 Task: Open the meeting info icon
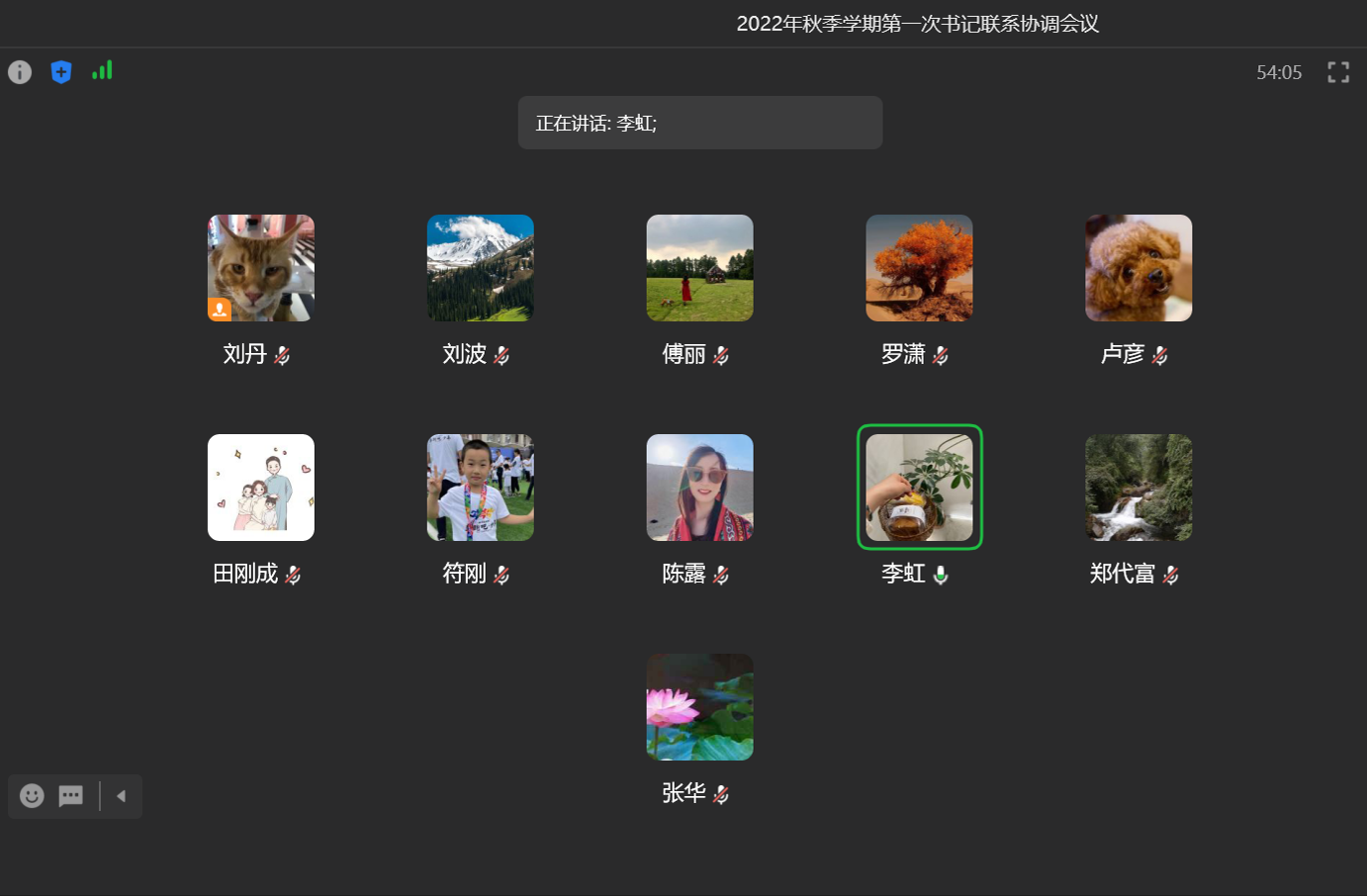[x=20, y=71]
